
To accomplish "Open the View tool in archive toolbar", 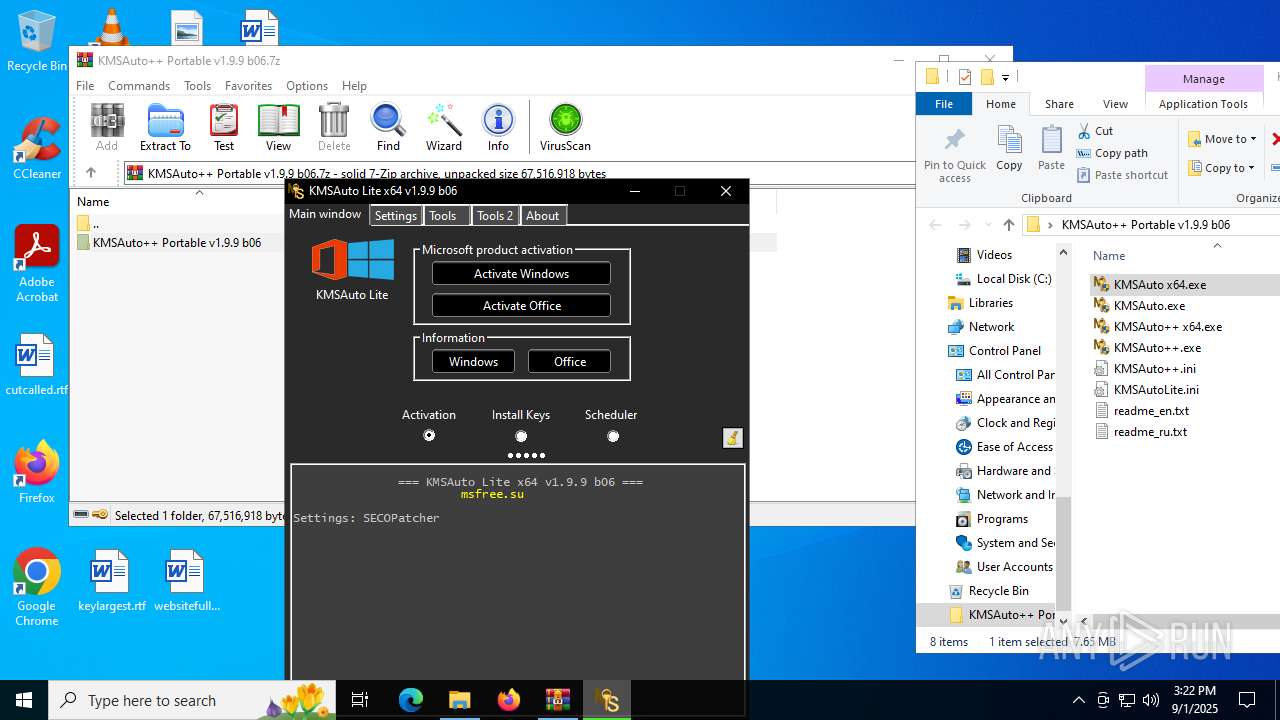I will coord(279,127).
